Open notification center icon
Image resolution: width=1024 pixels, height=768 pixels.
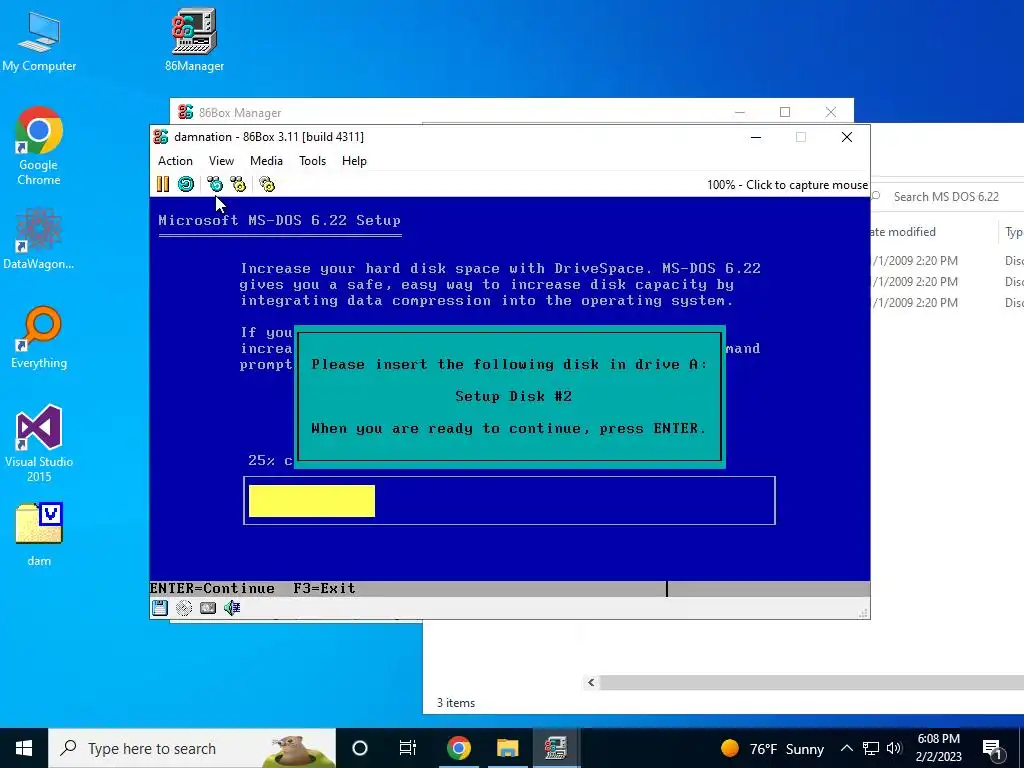(992, 748)
